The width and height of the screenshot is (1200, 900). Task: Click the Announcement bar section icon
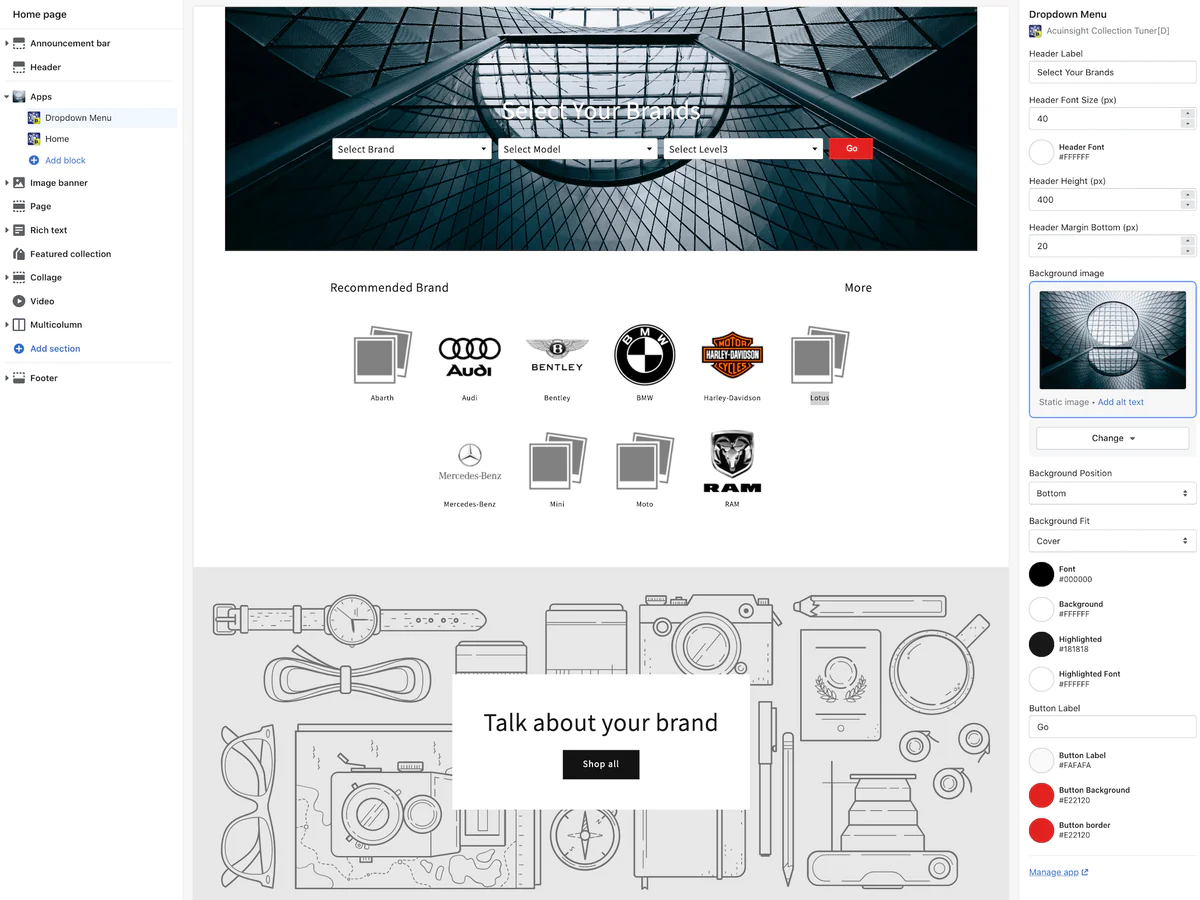[x=19, y=43]
